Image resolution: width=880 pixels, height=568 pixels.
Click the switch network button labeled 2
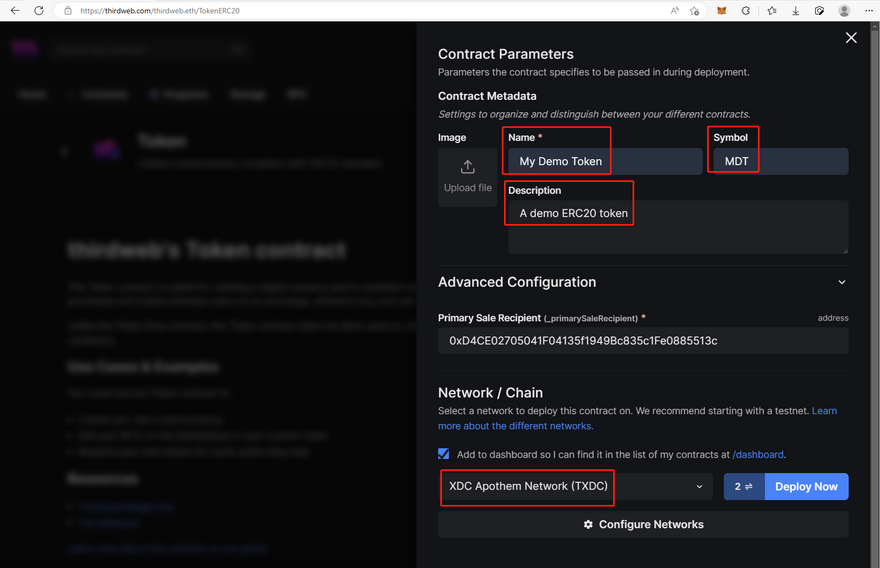744,487
